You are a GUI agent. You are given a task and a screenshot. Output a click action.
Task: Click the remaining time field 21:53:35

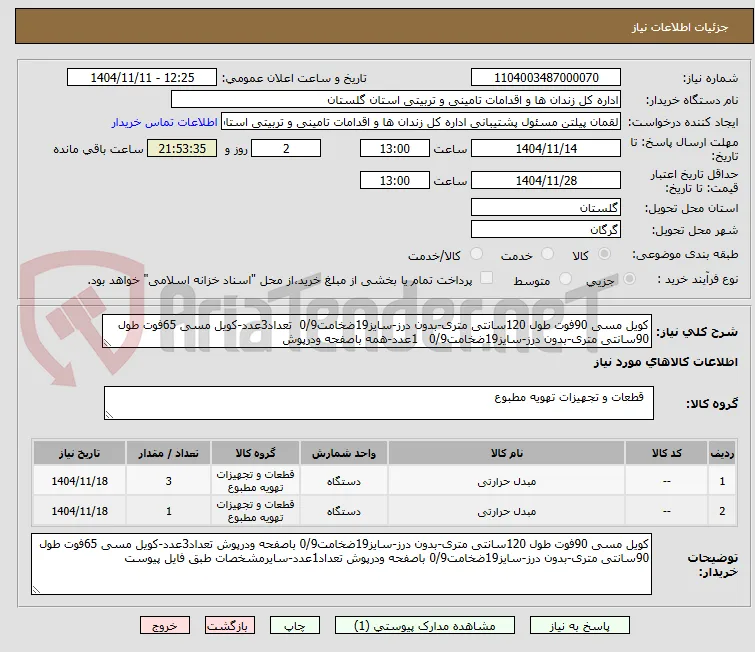[x=182, y=148]
